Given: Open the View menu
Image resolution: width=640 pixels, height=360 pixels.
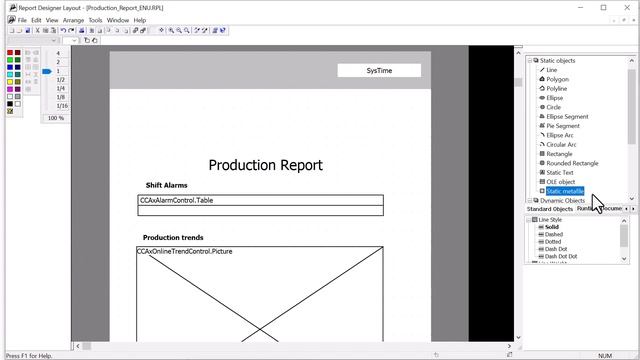Looking at the screenshot, I should coord(52,20).
